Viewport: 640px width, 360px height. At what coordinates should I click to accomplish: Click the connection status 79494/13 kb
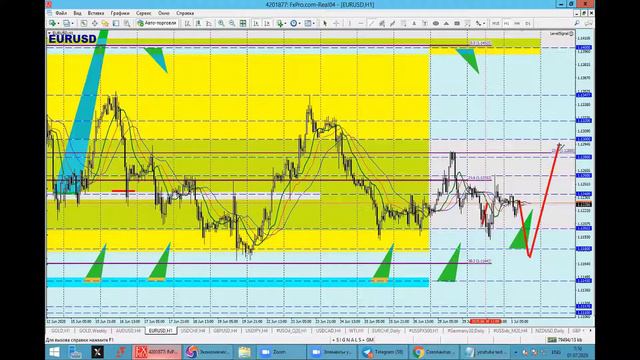pos(565,340)
